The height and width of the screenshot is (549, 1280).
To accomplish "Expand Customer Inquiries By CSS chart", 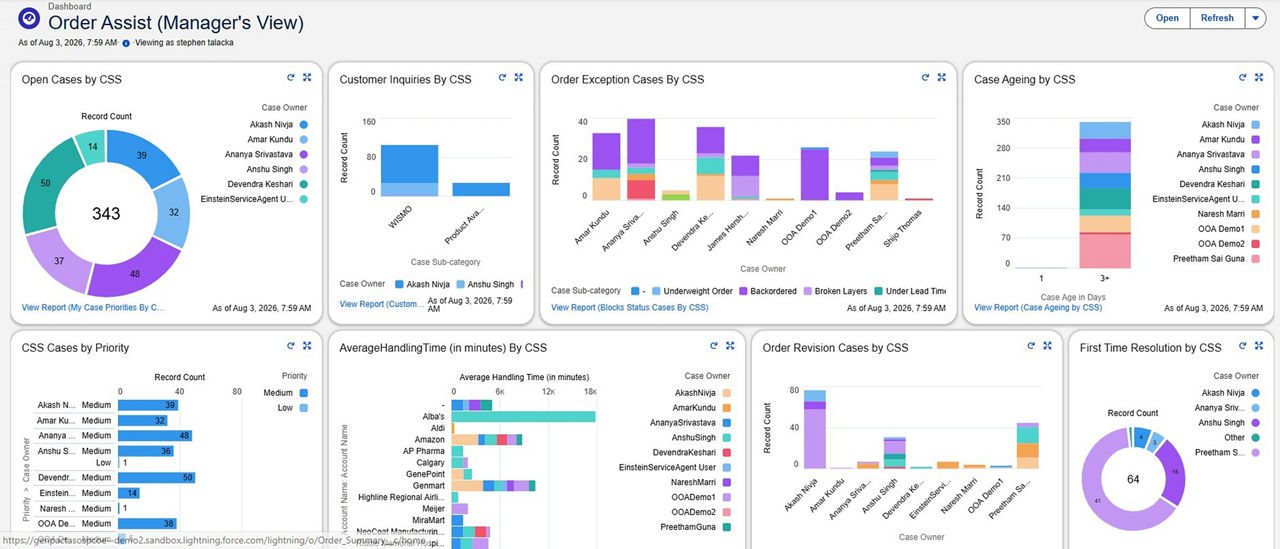I will click(x=518, y=77).
